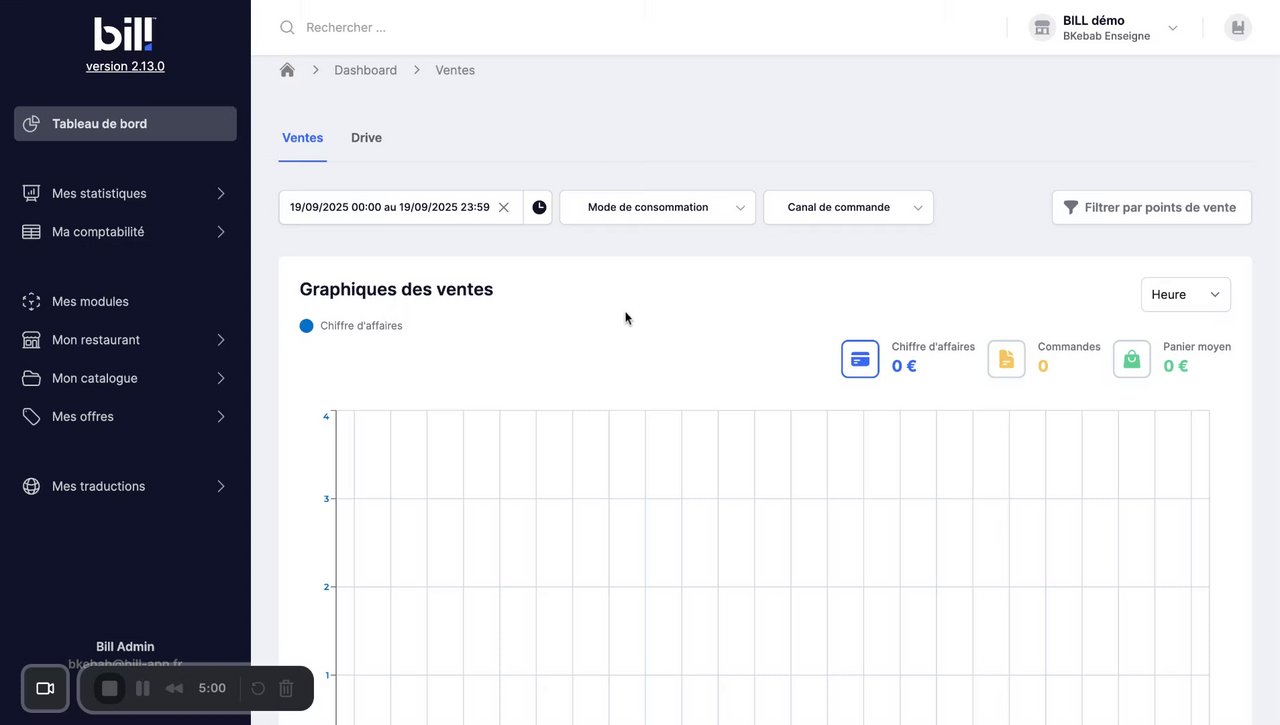The width and height of the screenshot is (1280, 725).
Task: Open the version 2.13.0 link
Action: click(125, 66)
